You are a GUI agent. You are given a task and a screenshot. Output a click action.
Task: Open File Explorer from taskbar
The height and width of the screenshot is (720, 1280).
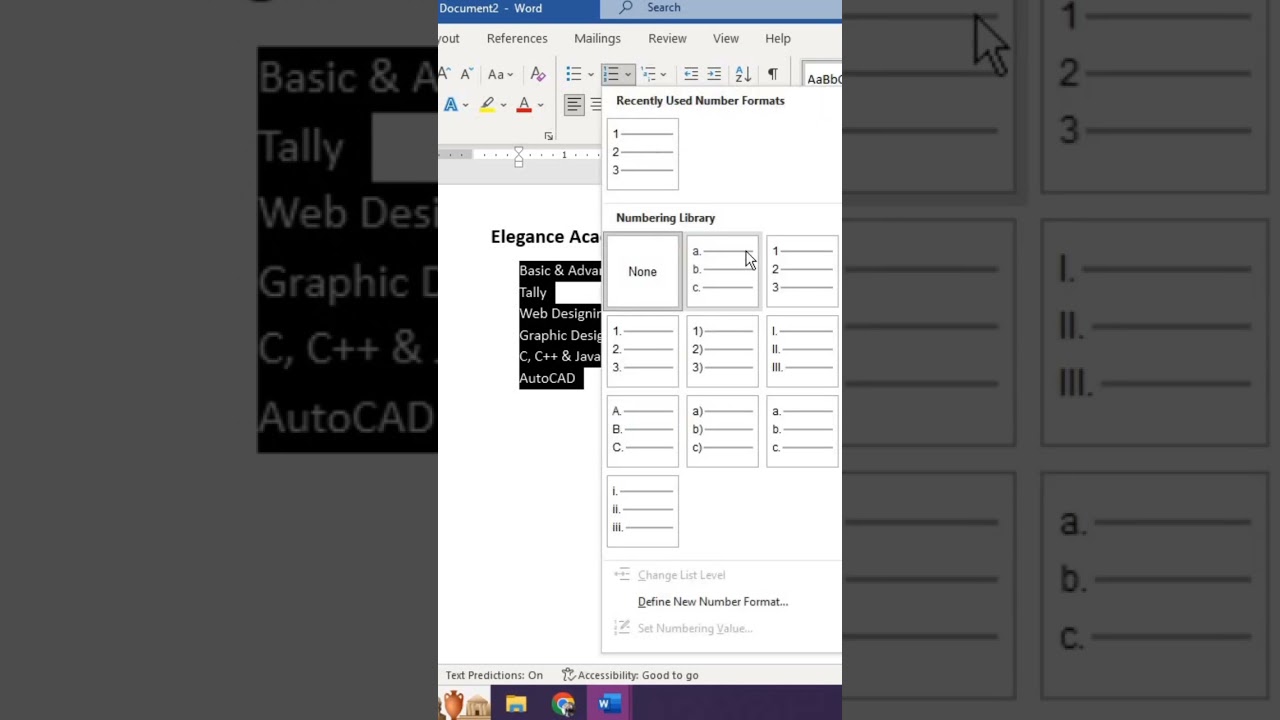click(x=516, y=704)
